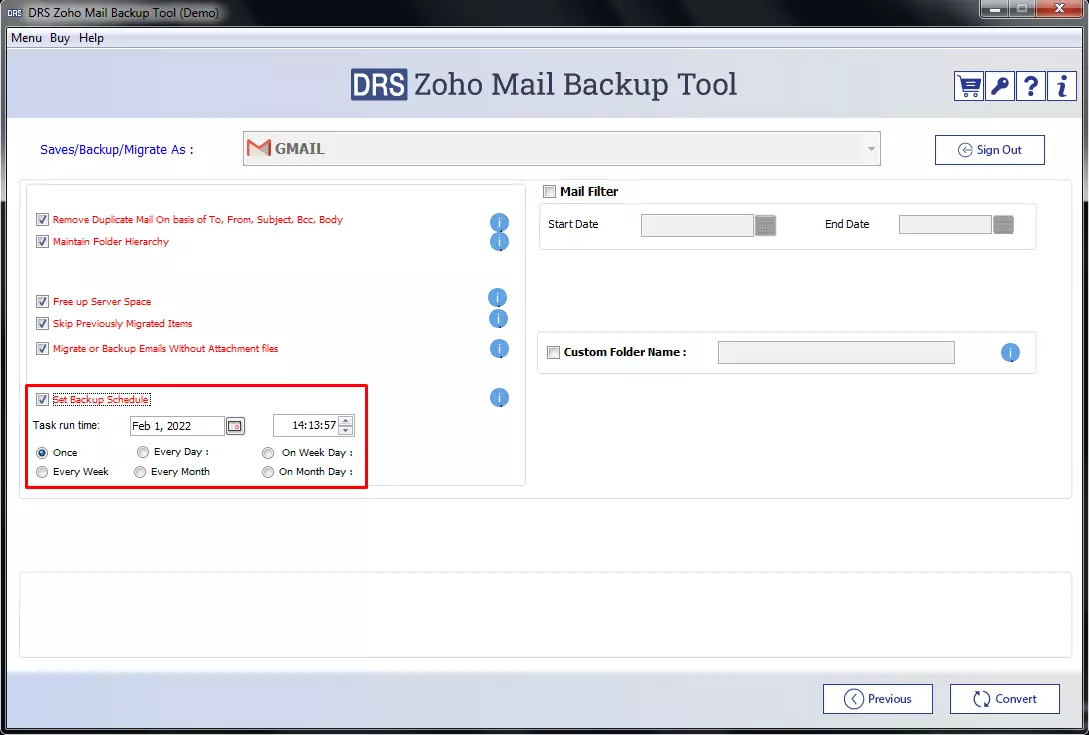The width and height of the screenshot is (1089, 735).
Task: Enable the Mail Filter checkbox
Action: [x=549, y=192]
